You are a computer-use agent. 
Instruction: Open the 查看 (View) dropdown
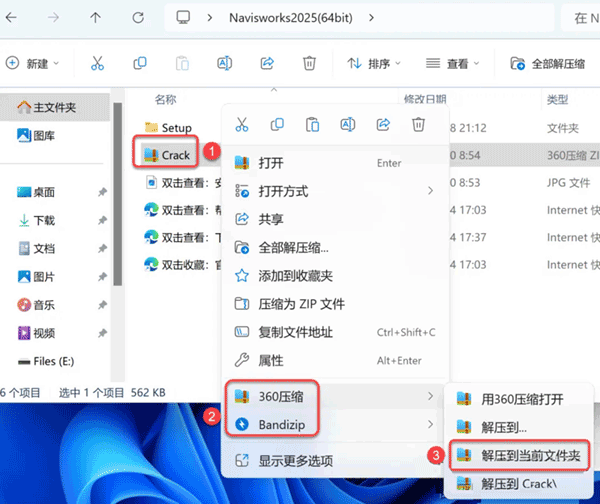coord(452,63)
